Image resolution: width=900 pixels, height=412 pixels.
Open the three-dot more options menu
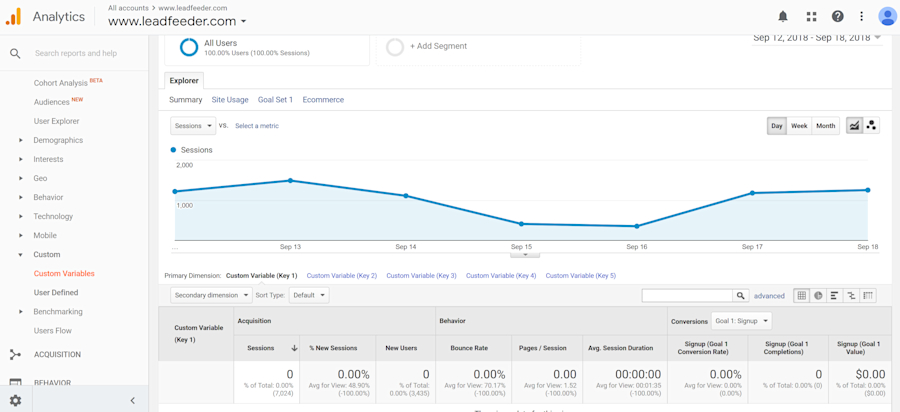coord(862,16)
